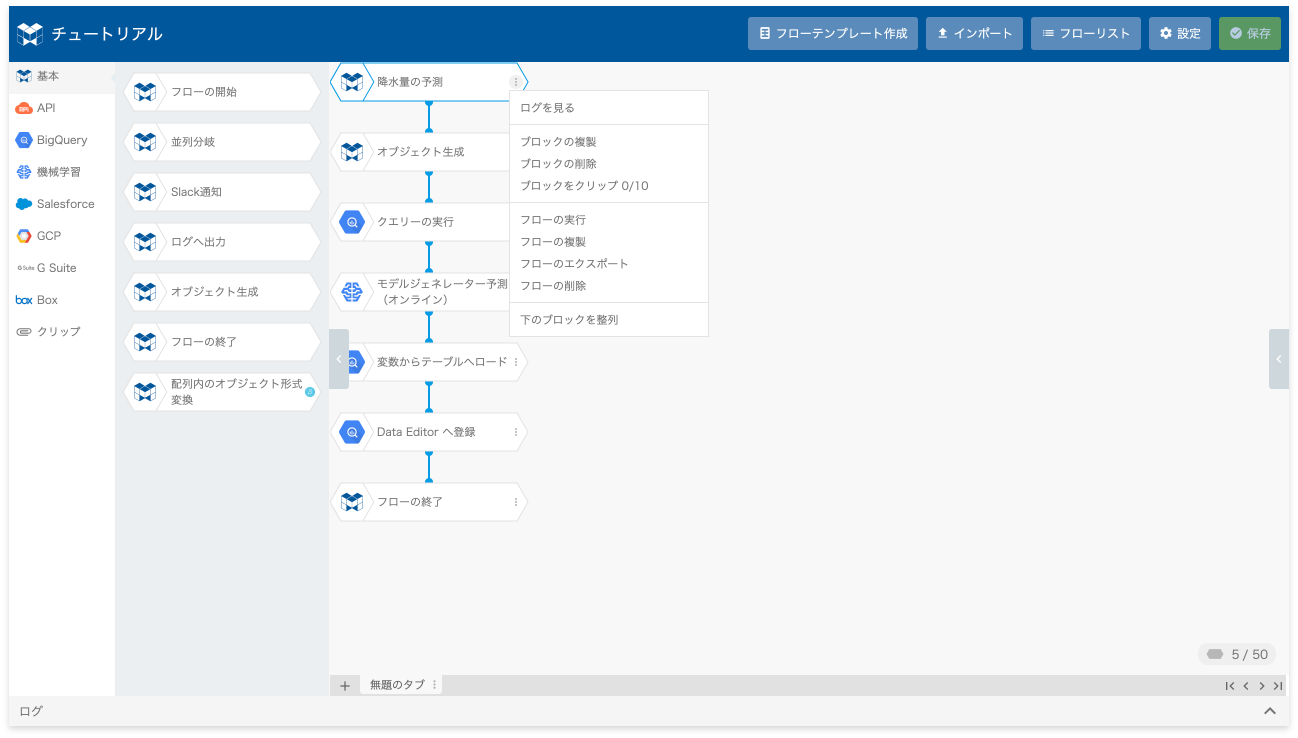Select the Salesforce category in the sidebar
Viewport: 1298px width, 738px height.
tap(62, 204)
